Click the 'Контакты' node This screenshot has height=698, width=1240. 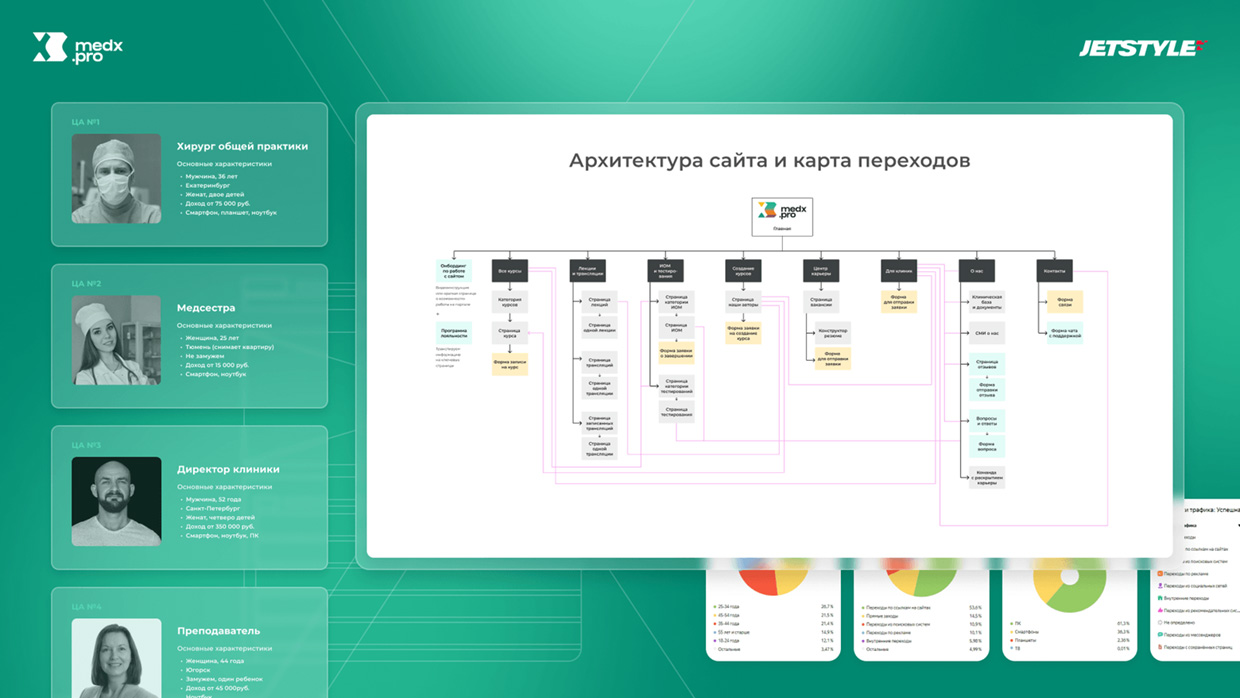[1055, 271]
